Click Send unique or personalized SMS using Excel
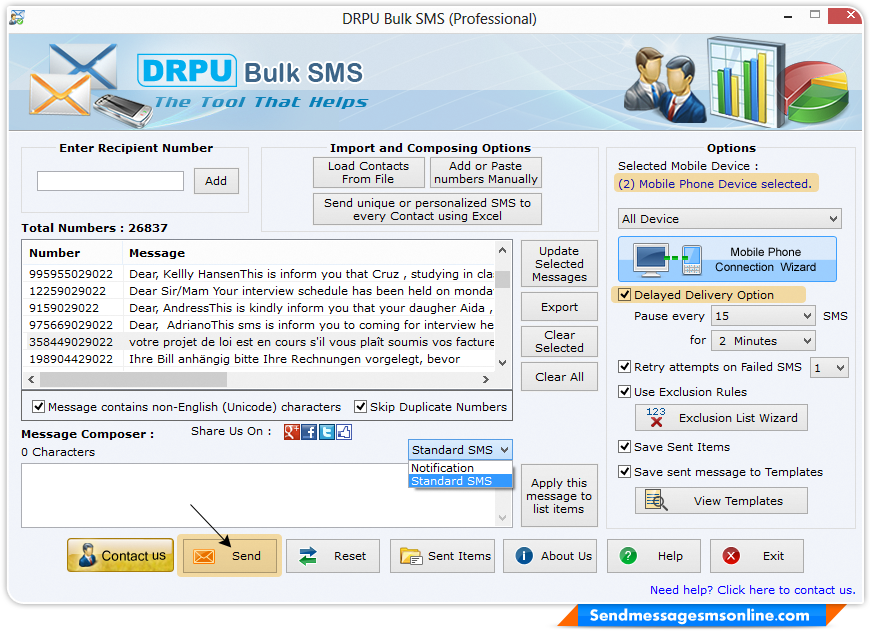This screenshot has width=870, height=631. click(427, 209)
